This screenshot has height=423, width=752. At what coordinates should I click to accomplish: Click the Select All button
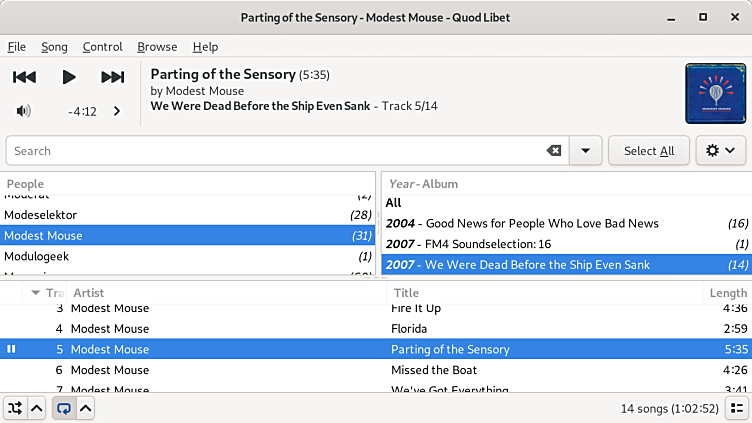(649, 151)
